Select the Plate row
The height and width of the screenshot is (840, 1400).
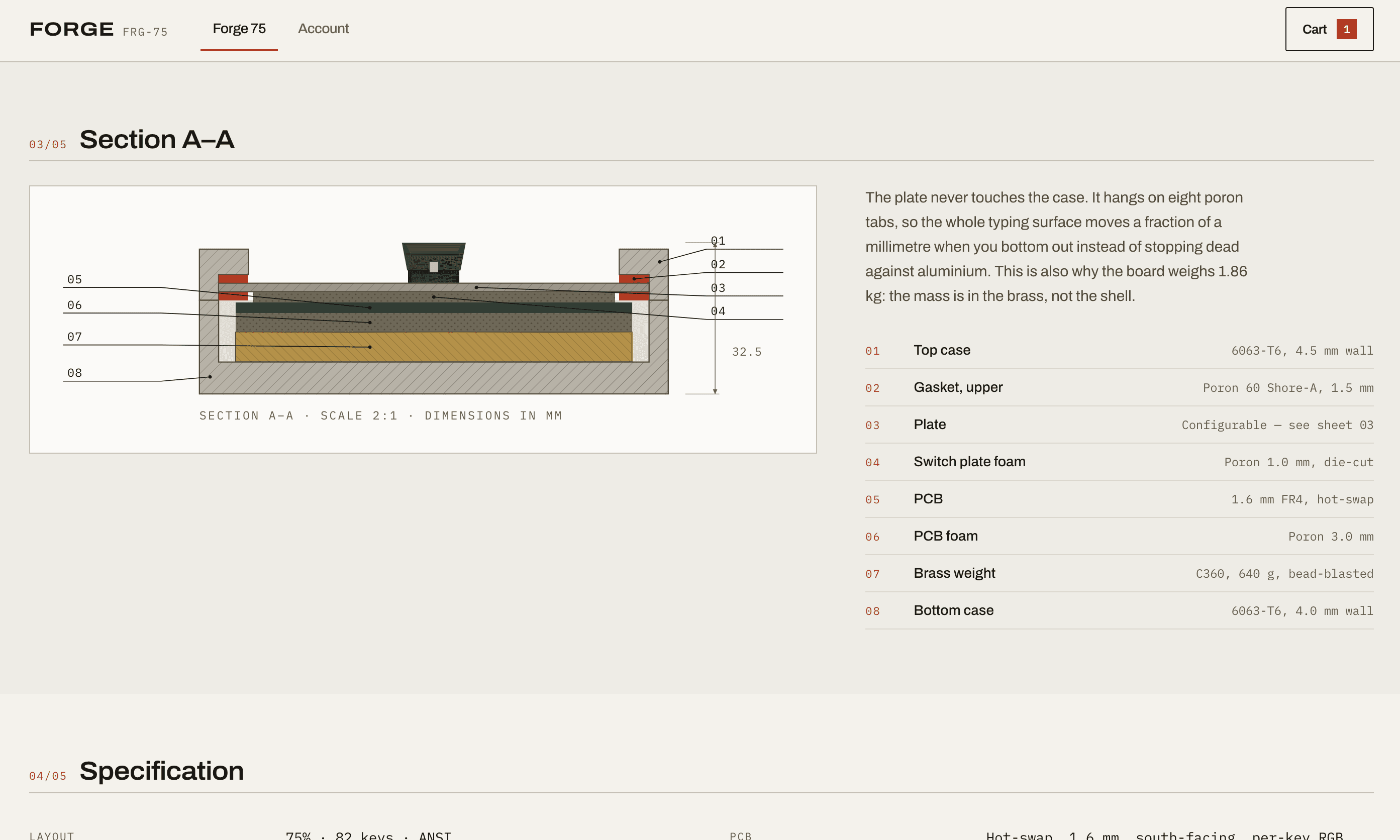point(1119,425)
